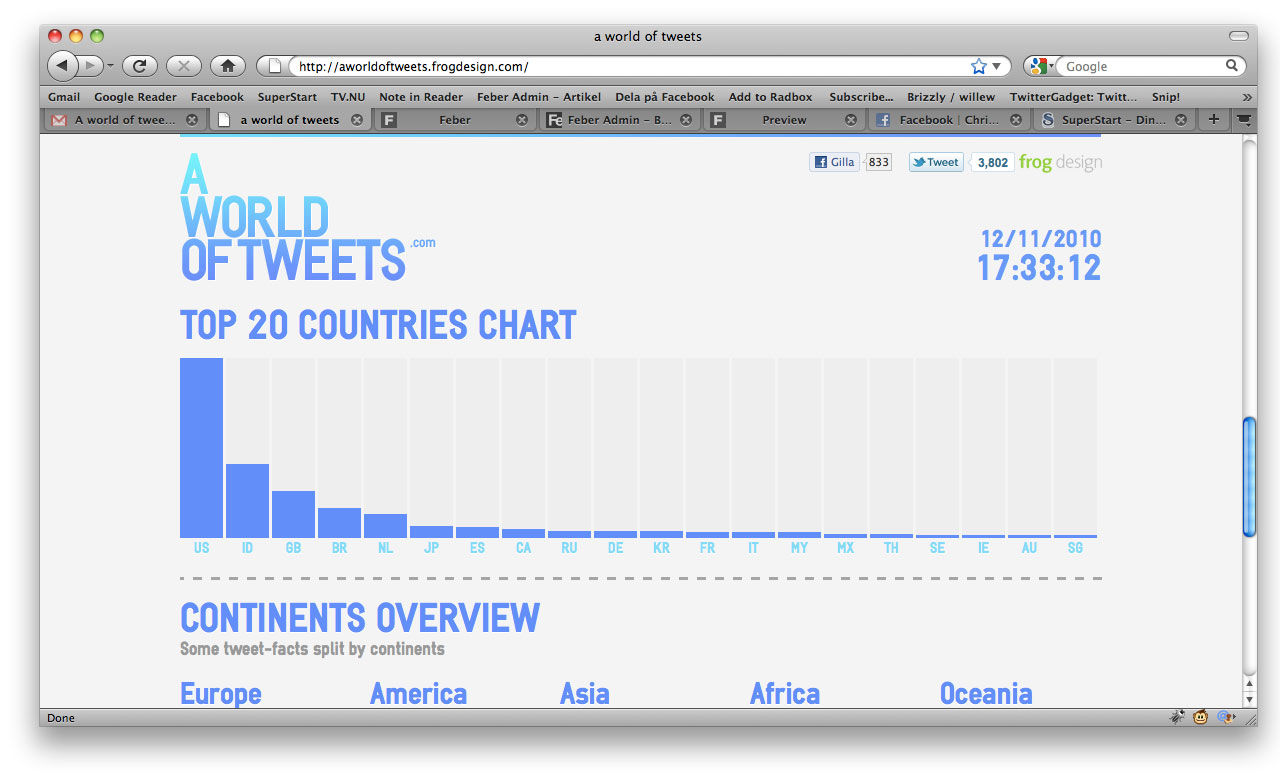Reload the page with the refresh icon
Screen dimensions: 1280x781
[x=139, y=66]
